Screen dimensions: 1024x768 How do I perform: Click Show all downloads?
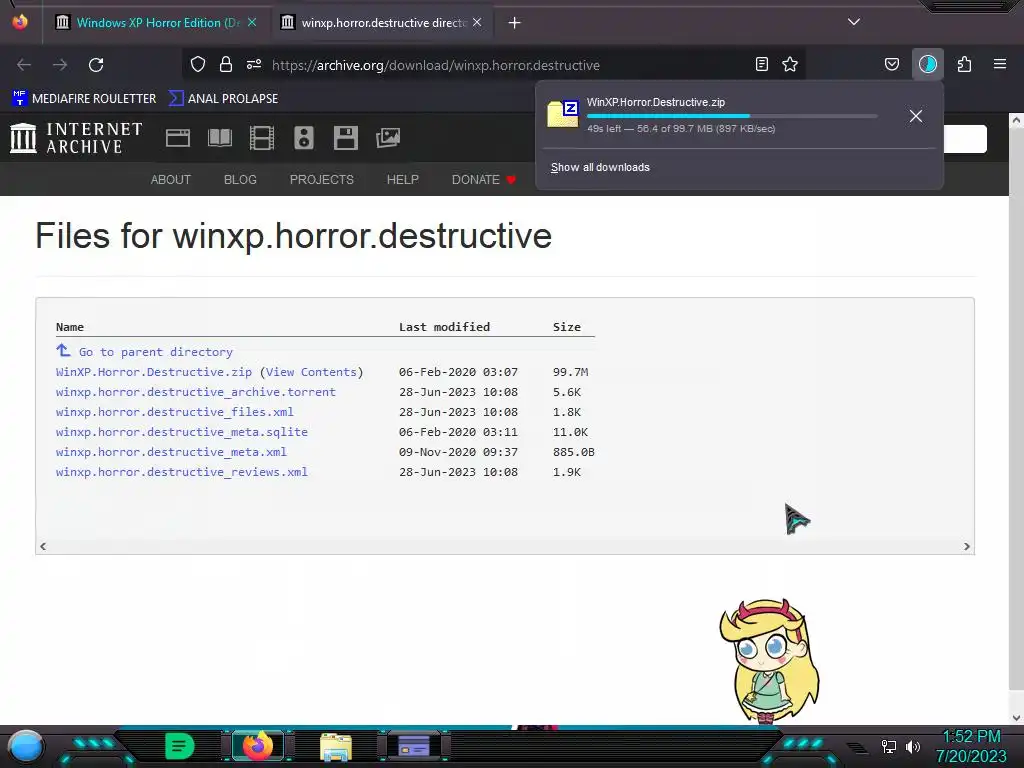pyautogui.click(x=600, y=167)
